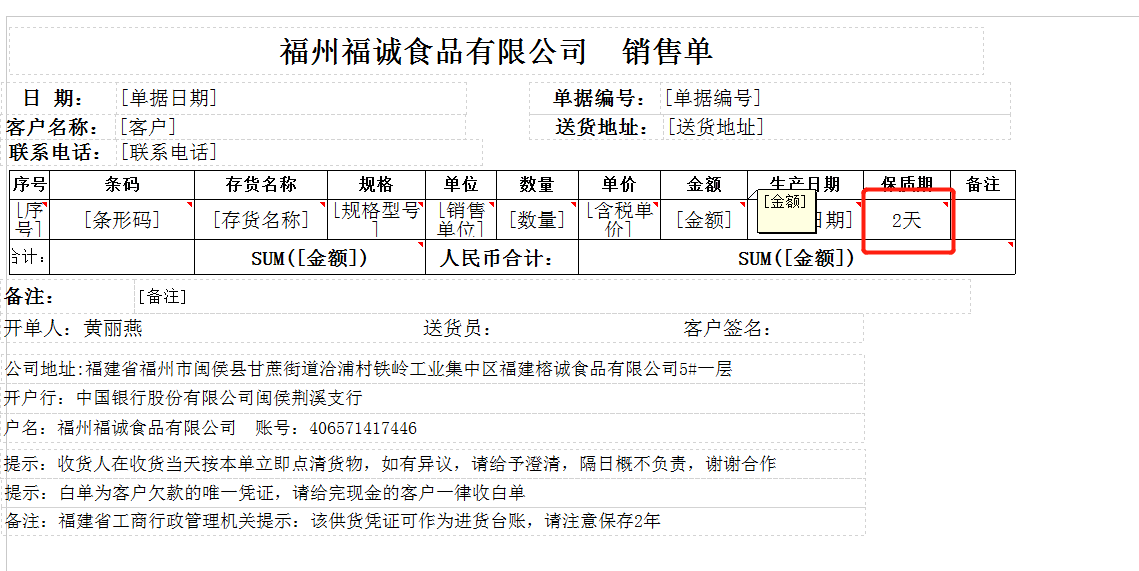The image size is (1139, 571).
Task: Click the 联系电话: label
Action: pyautogui.click(x=55, y=153)
